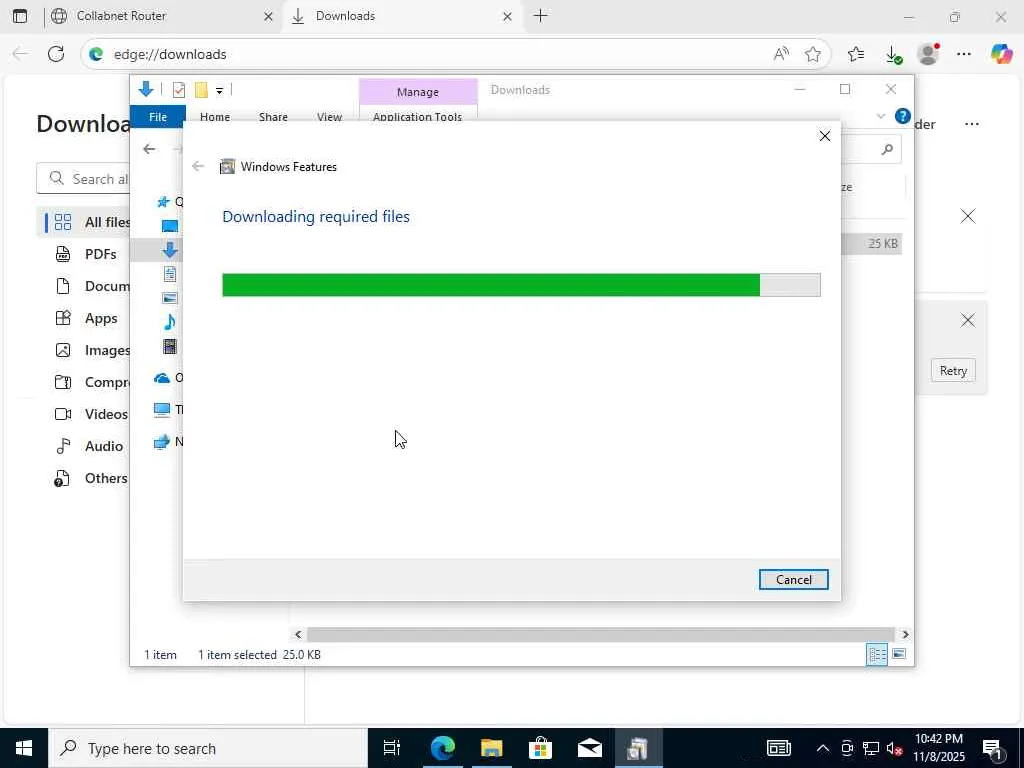The width and height of the screenshot is (1024, 768).
Task: Select the Manage contextual tab
Action: (x=418, y=92)
